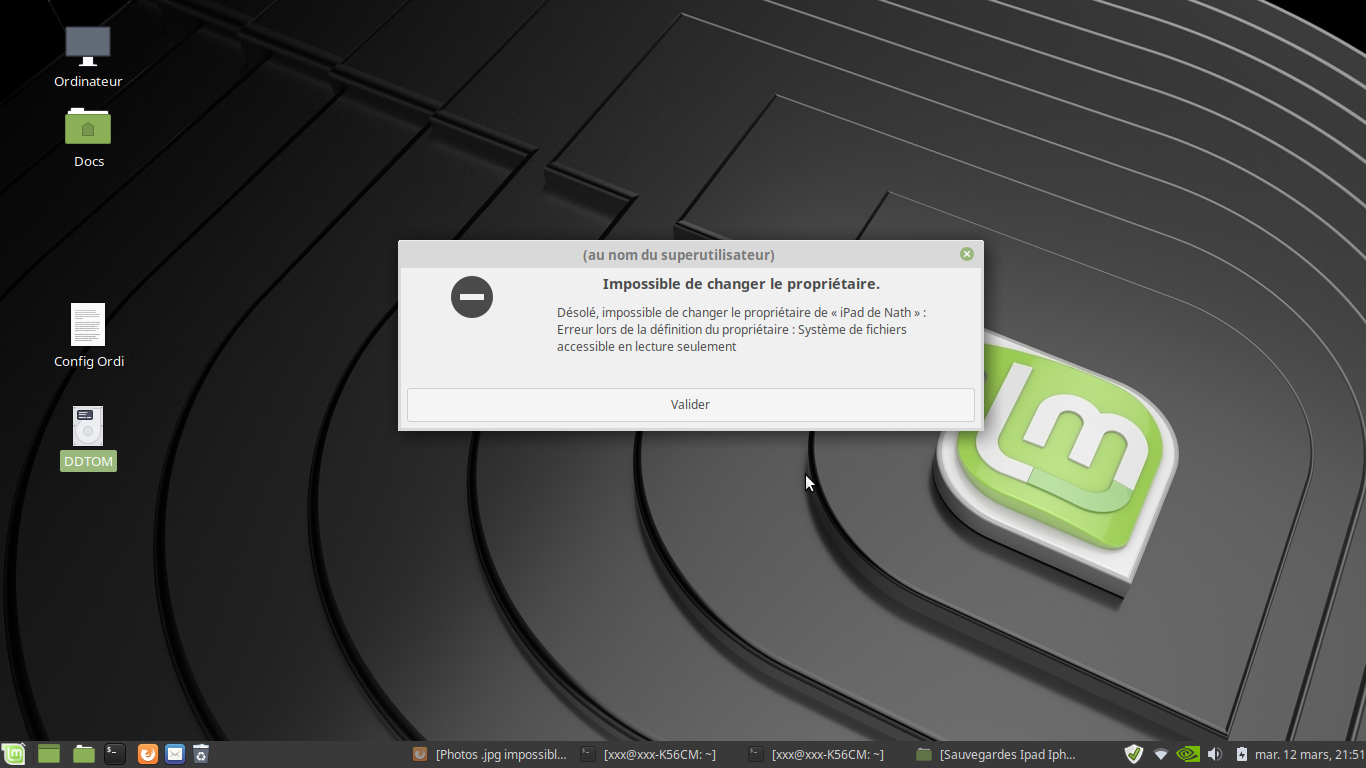The width and height of the screenshot is (1366, 768).
Task: Close the superutilisateur error dialog
Action: click(967, 254)
